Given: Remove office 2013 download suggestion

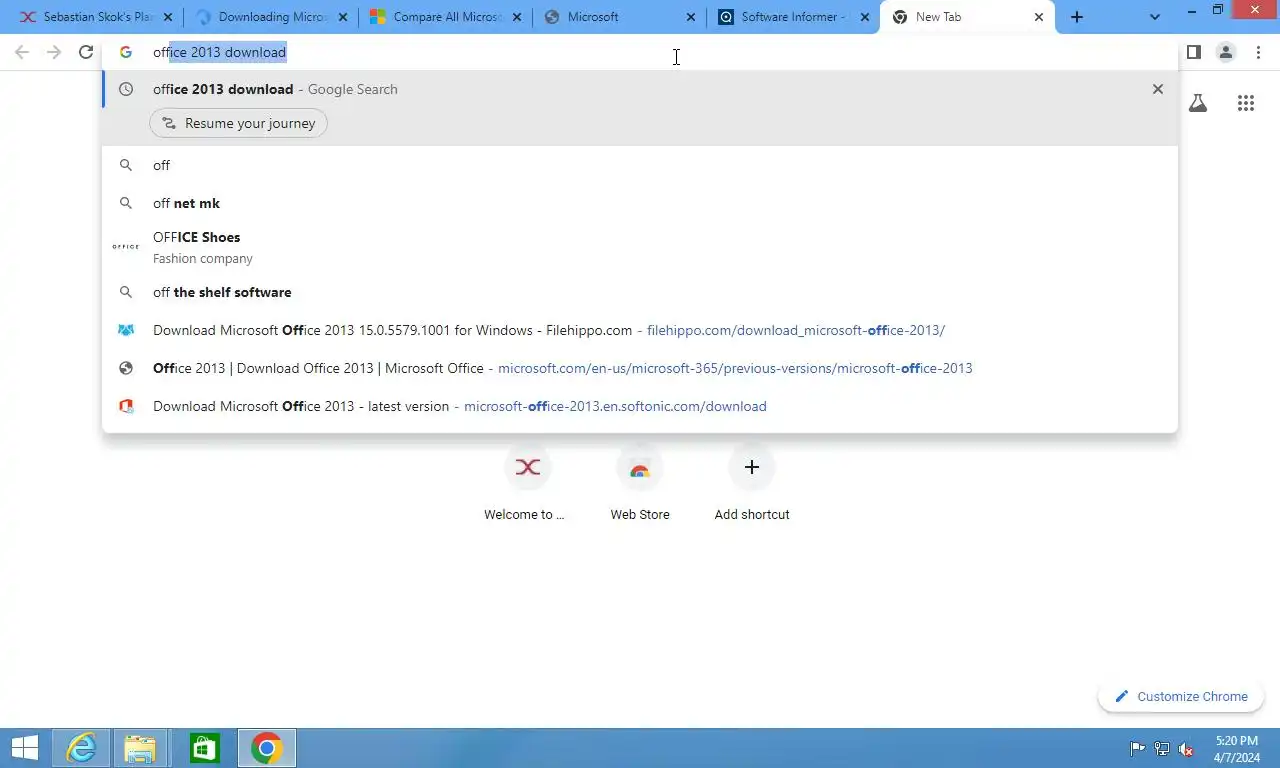Looking at the screenshot, I should click(x=1157, y=89).
